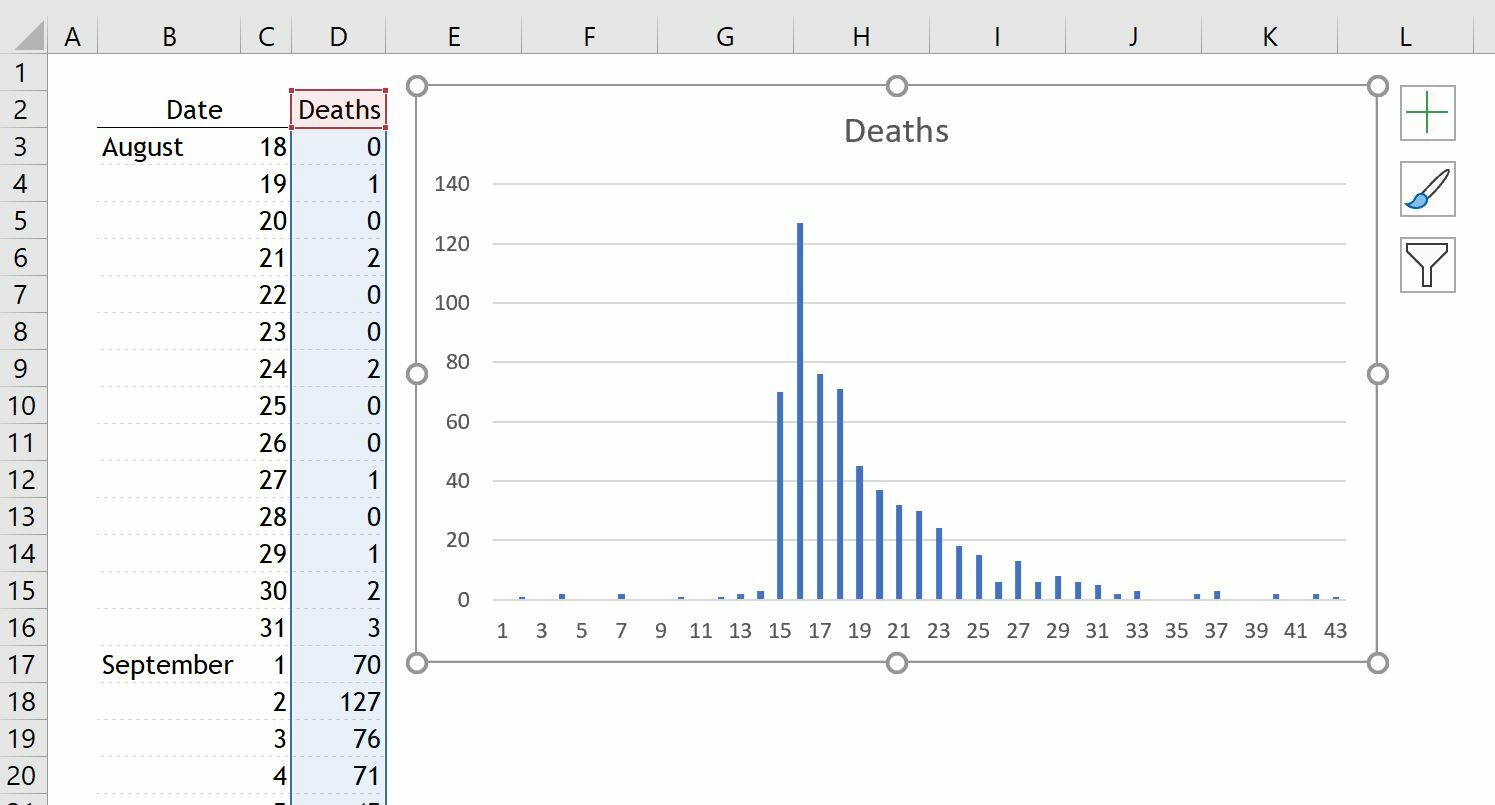
Task: Click the Select All corner triangle
Action: click(x=24, y=37)
